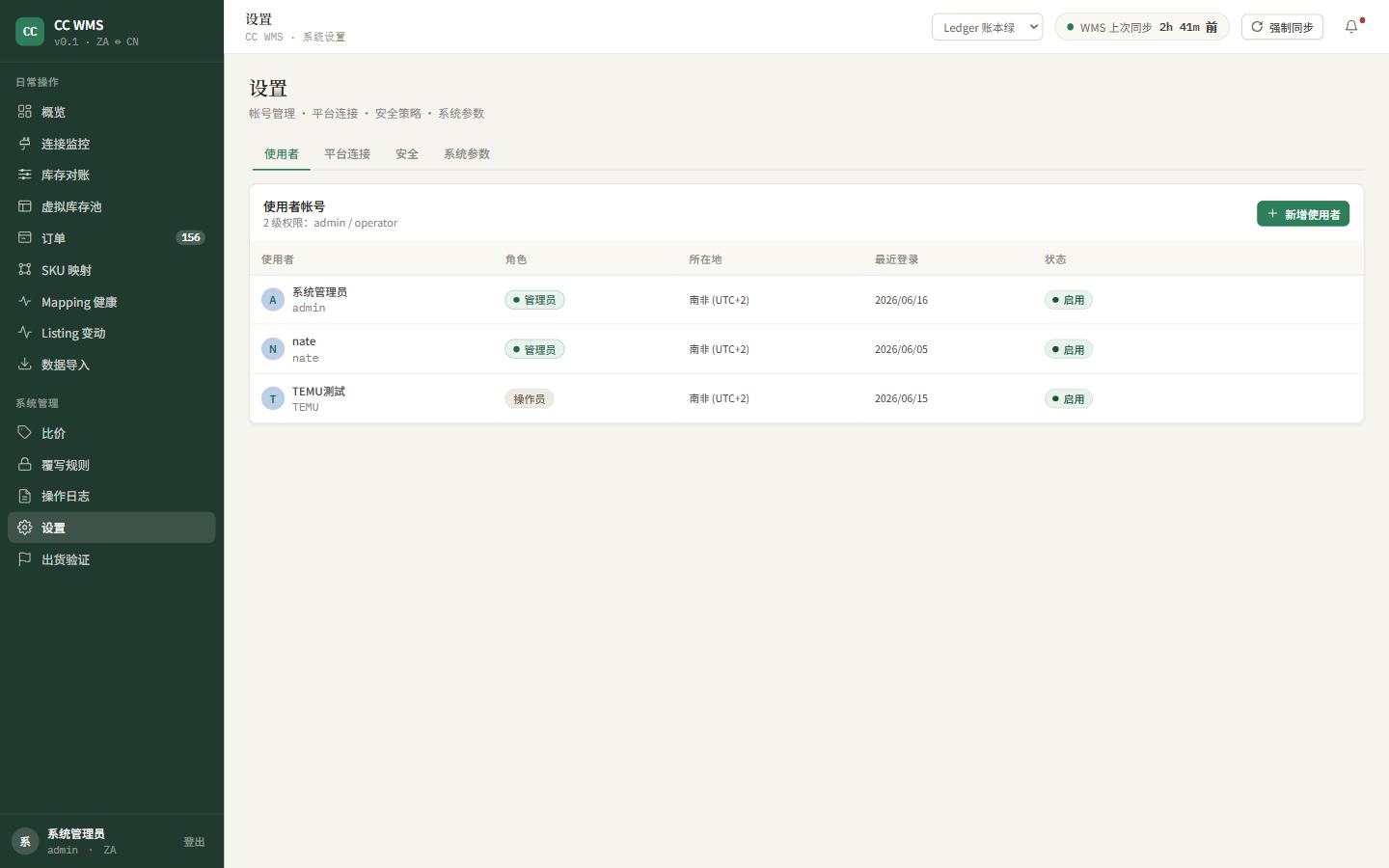Click the 订单 orders icon
This screenshot has height=868, width=1389.
coord(25,238)
